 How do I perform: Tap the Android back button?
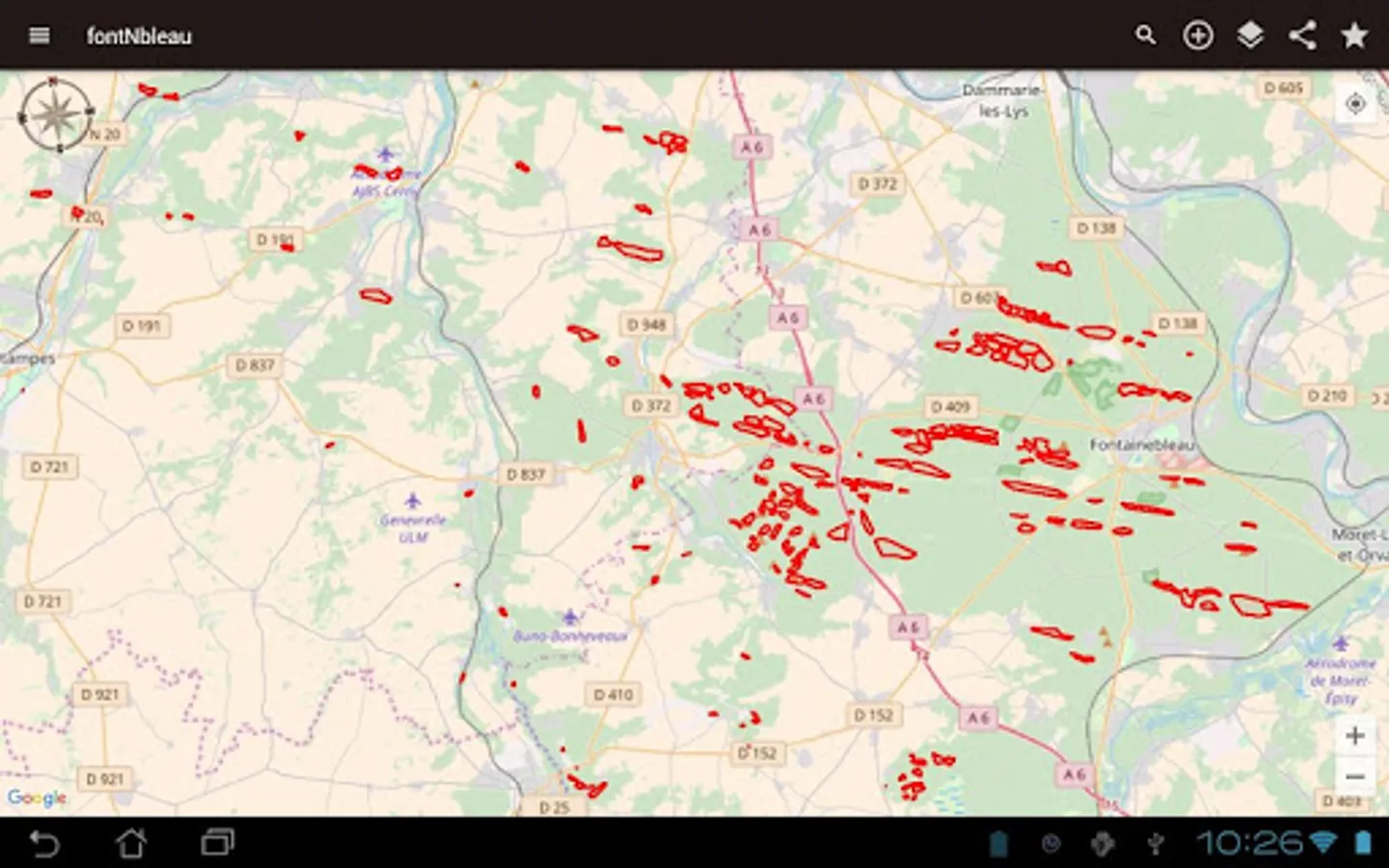tap(44, 843)
